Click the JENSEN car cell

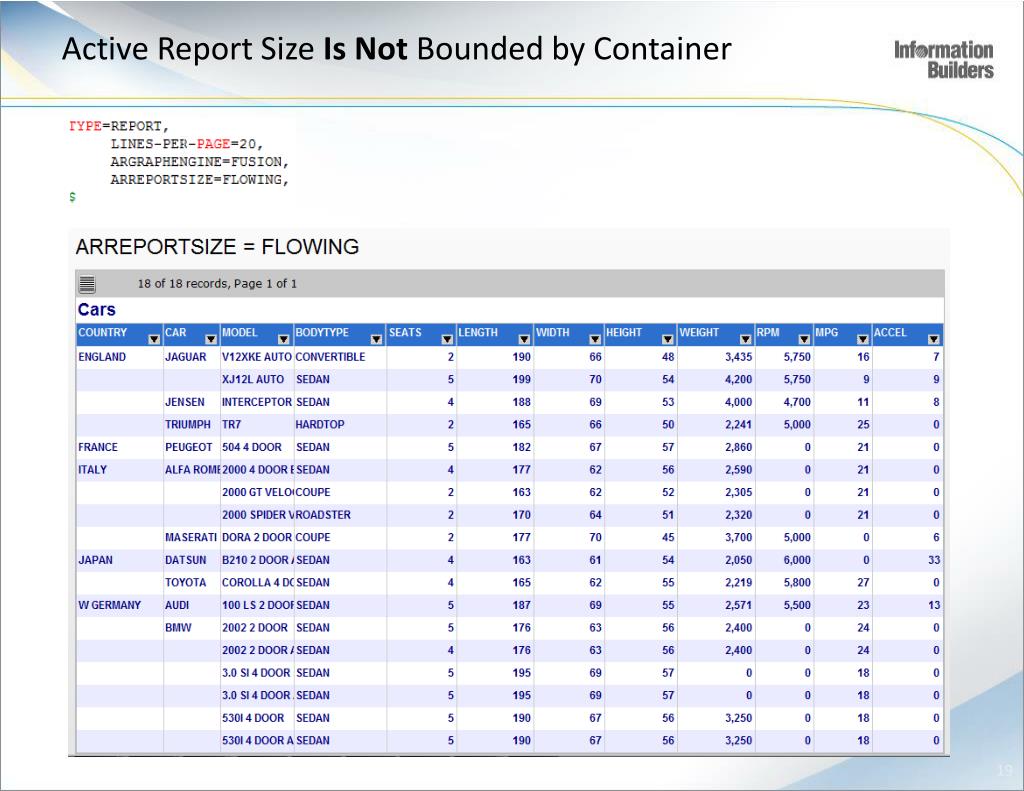(x=185, y=402)
